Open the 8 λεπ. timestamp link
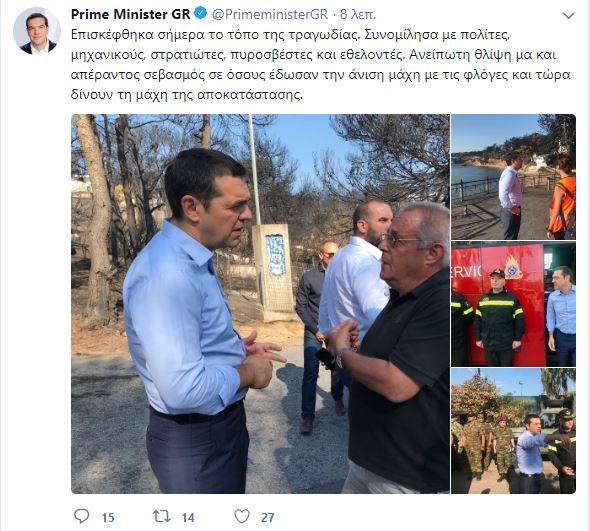Screen dimensions: 590x531 (358, 14)
